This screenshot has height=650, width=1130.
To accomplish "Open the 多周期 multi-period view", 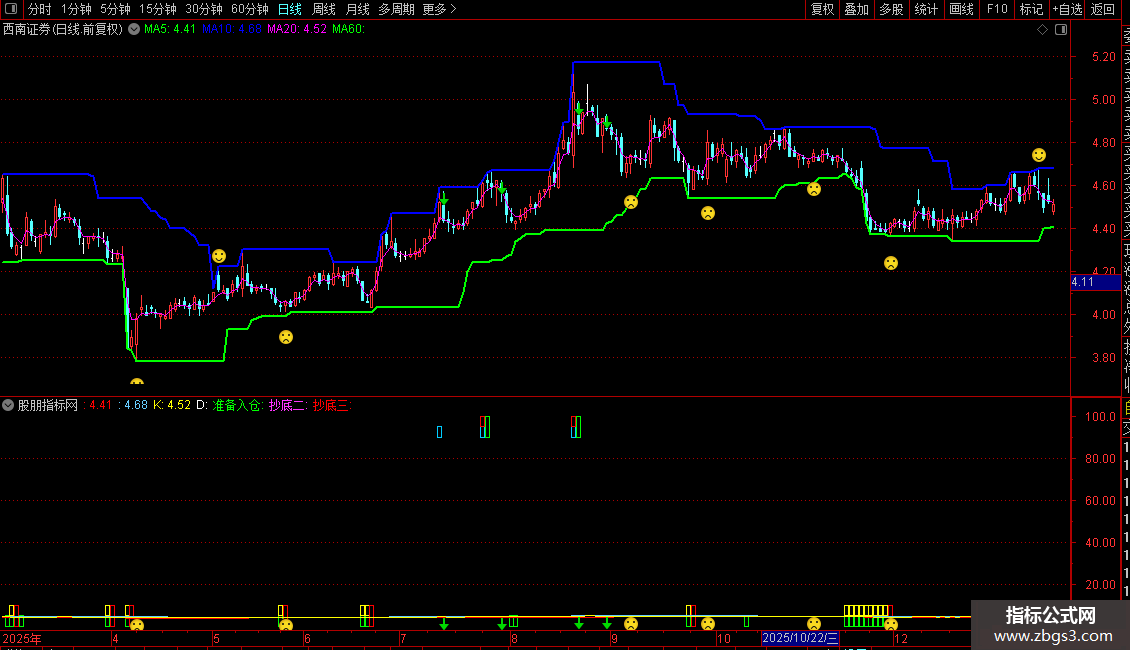I will point(396,9).
